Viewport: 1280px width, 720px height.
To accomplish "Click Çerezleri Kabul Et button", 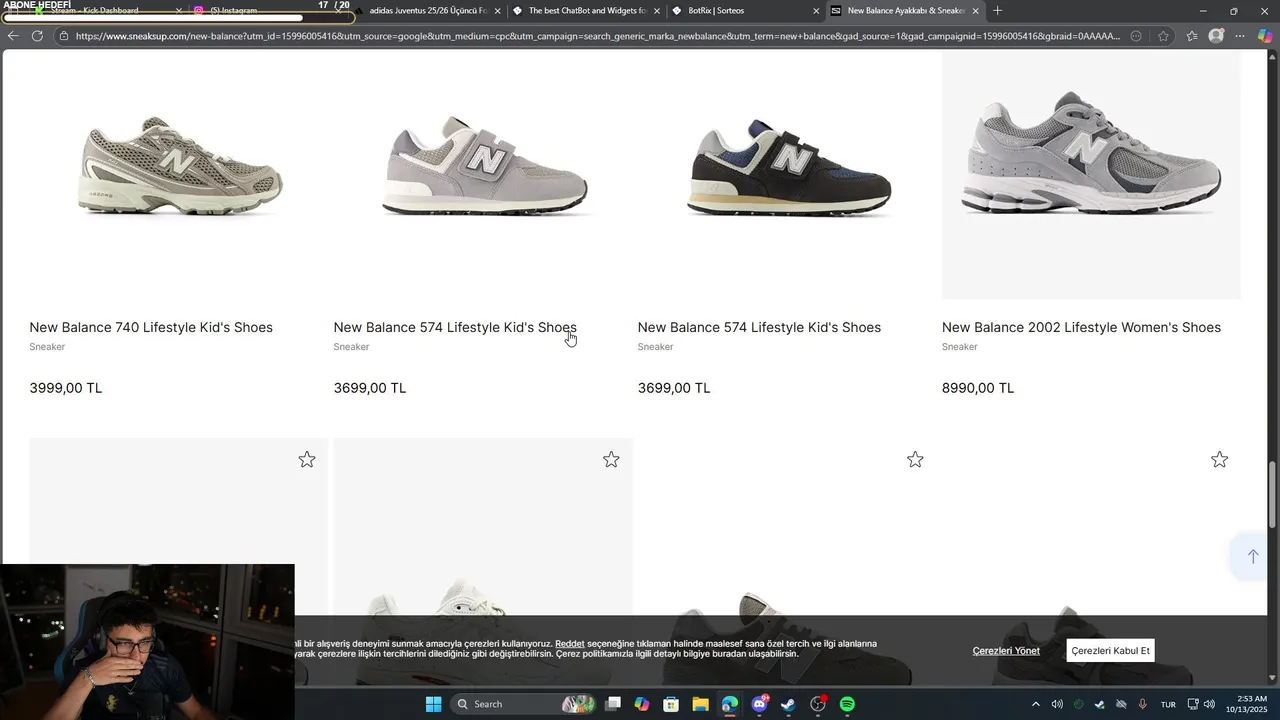I will [1110, 651].
